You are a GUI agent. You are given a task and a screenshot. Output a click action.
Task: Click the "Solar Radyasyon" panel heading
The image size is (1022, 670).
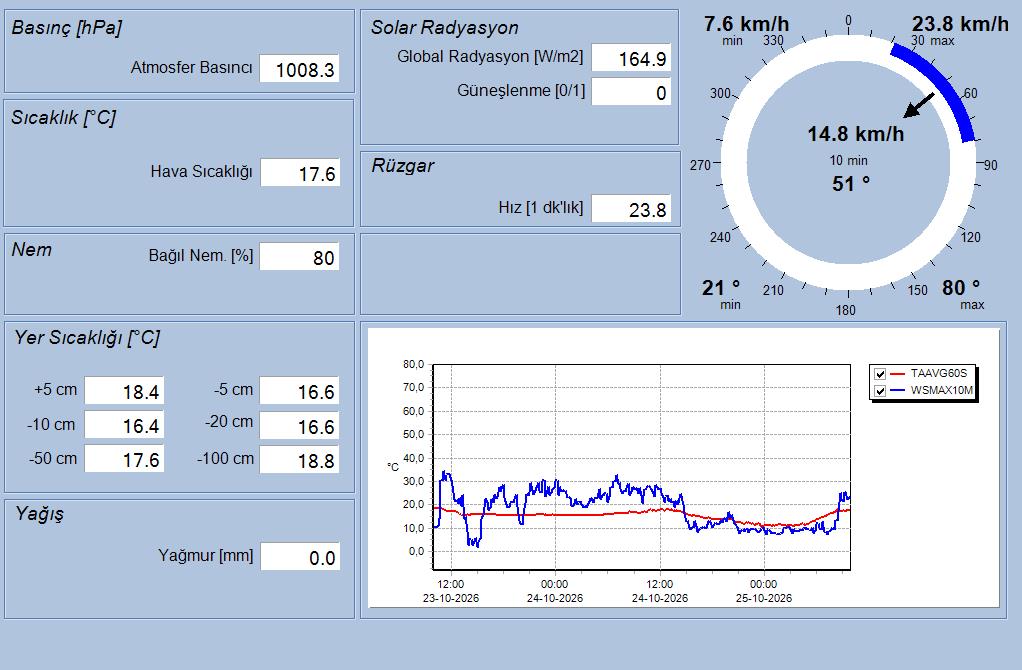(445, 27)
